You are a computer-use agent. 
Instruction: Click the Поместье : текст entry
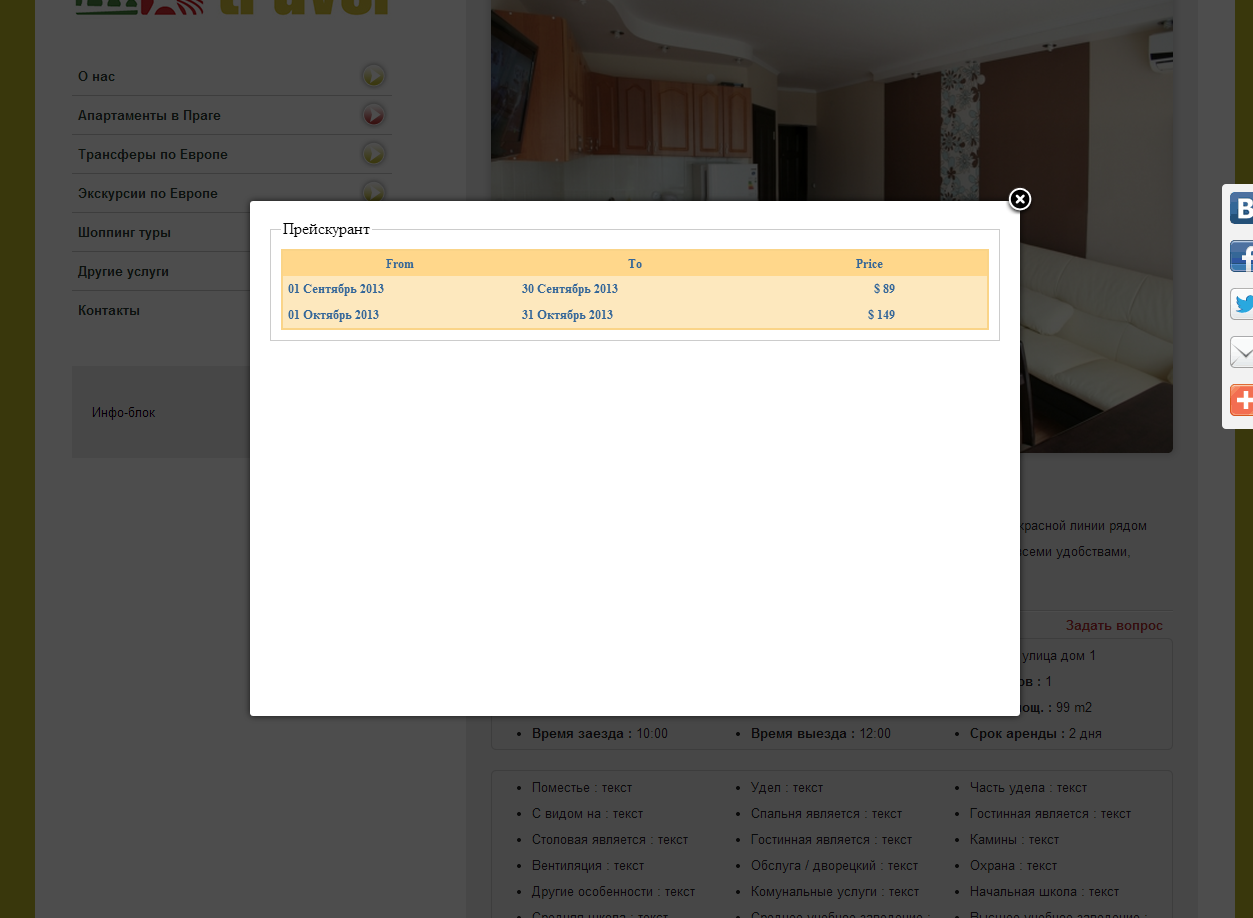coord(582,787)
